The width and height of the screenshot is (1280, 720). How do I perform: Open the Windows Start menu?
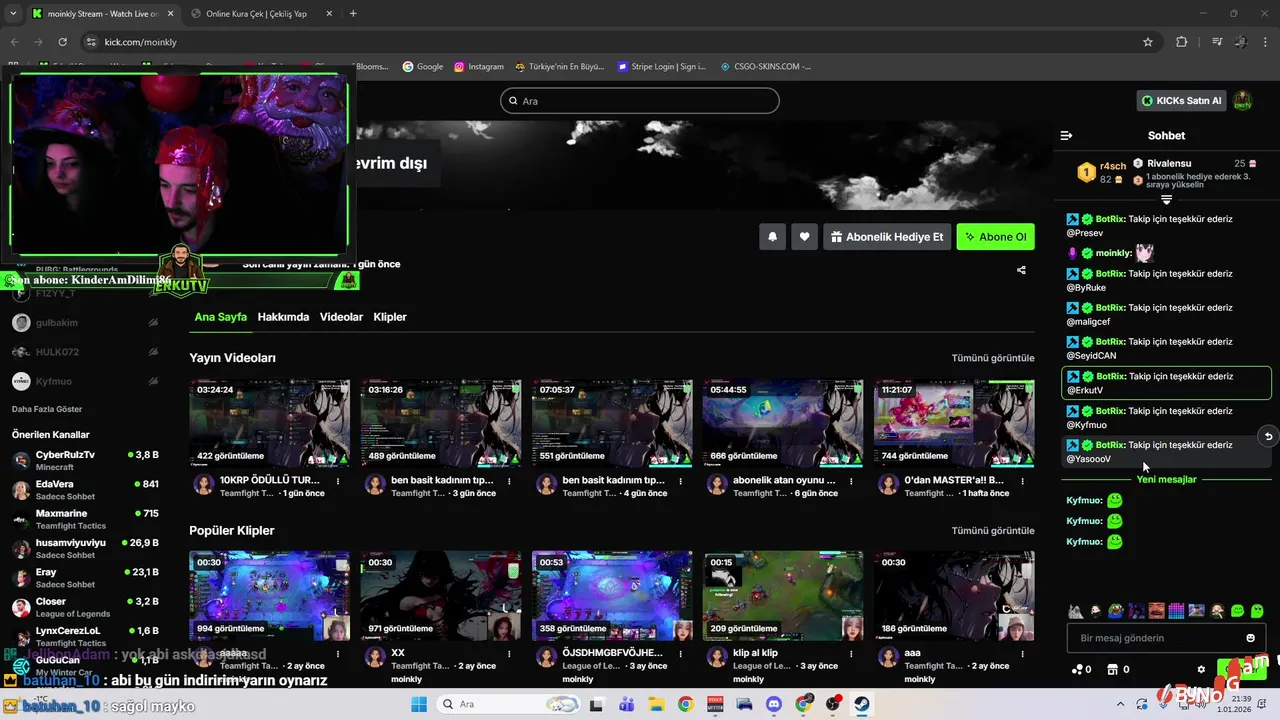pyautogui.click(x=418, y=704)
